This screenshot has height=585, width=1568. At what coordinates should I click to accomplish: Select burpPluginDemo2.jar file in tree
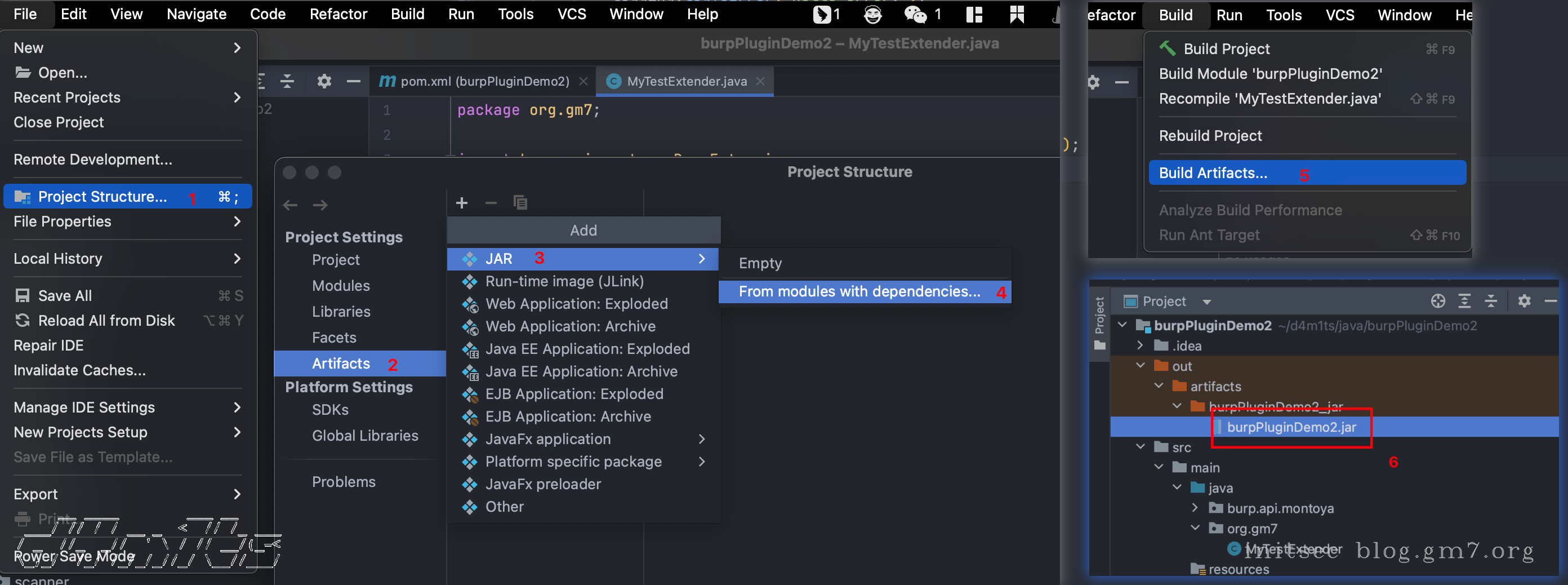pos(1290,427)
